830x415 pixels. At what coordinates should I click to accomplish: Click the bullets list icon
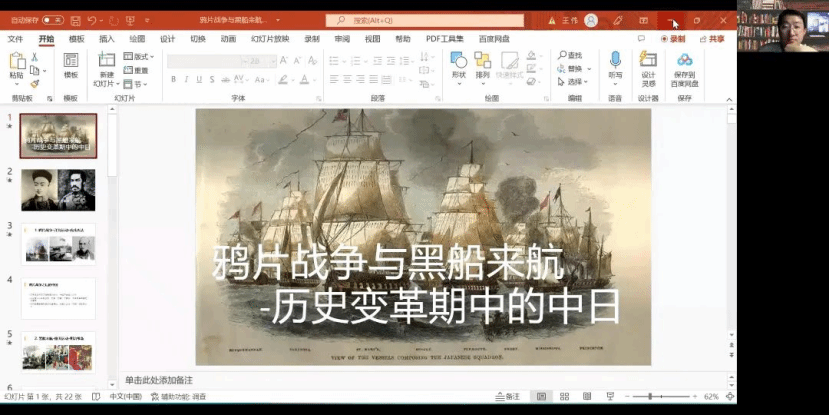coord(334,61)
